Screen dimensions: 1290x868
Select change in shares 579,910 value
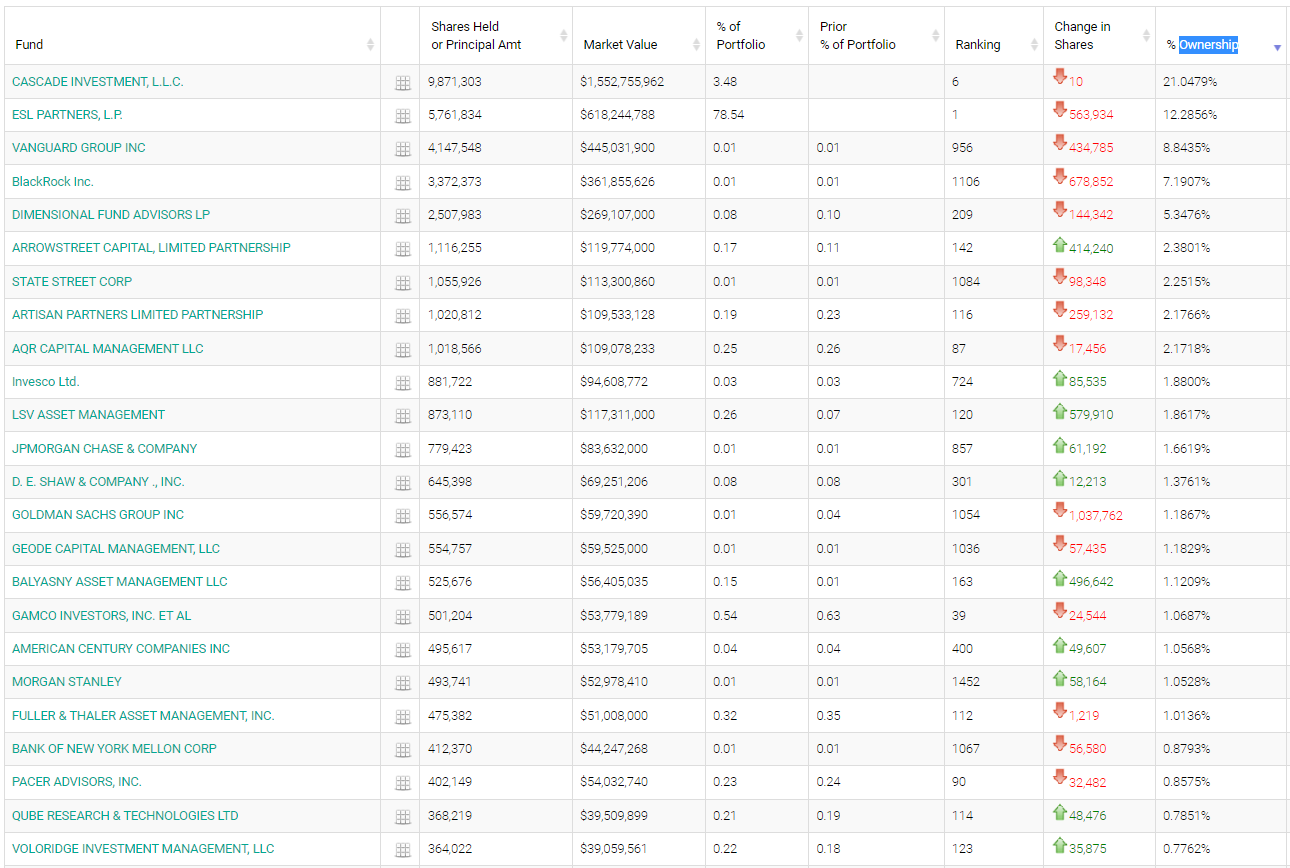click(1091, 415)
